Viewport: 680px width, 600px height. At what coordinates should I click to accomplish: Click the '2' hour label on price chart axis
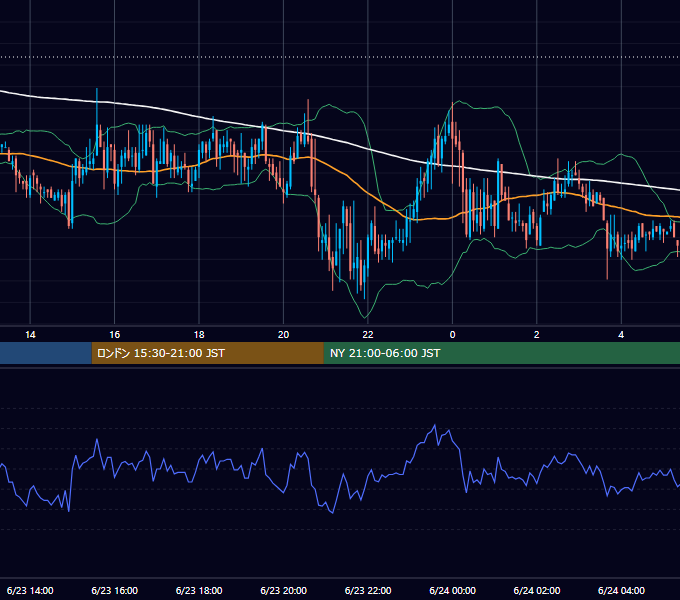(536, 335)
